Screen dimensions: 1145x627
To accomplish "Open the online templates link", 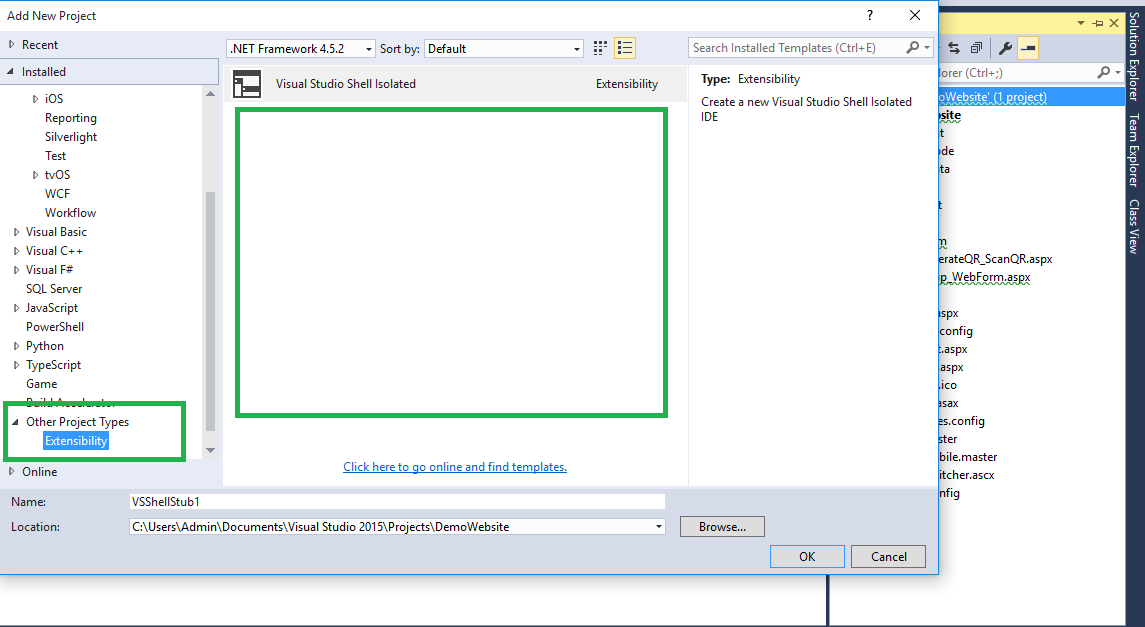I will tap(455, 467).
